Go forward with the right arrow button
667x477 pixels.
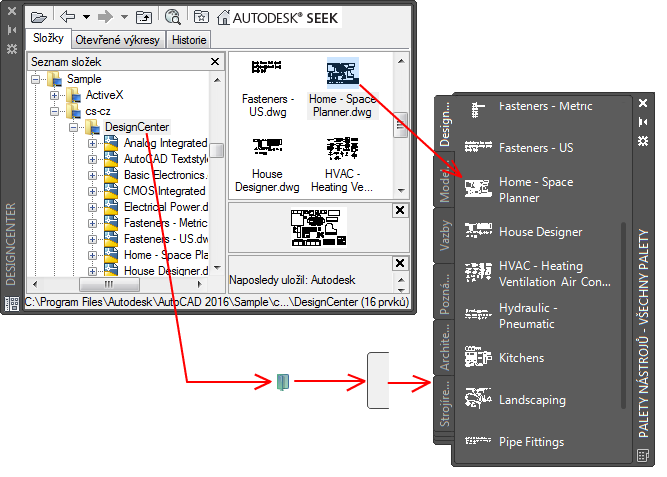pos(105,17)
